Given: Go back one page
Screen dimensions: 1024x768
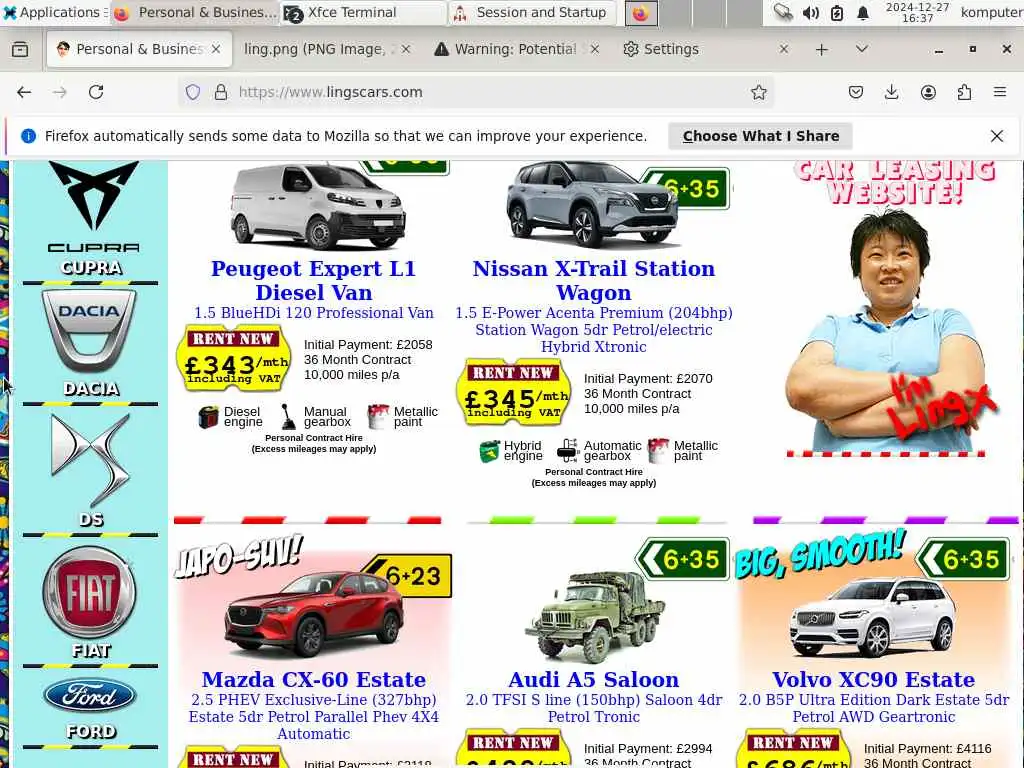Looking at the screenshot, I should point(24,92).
